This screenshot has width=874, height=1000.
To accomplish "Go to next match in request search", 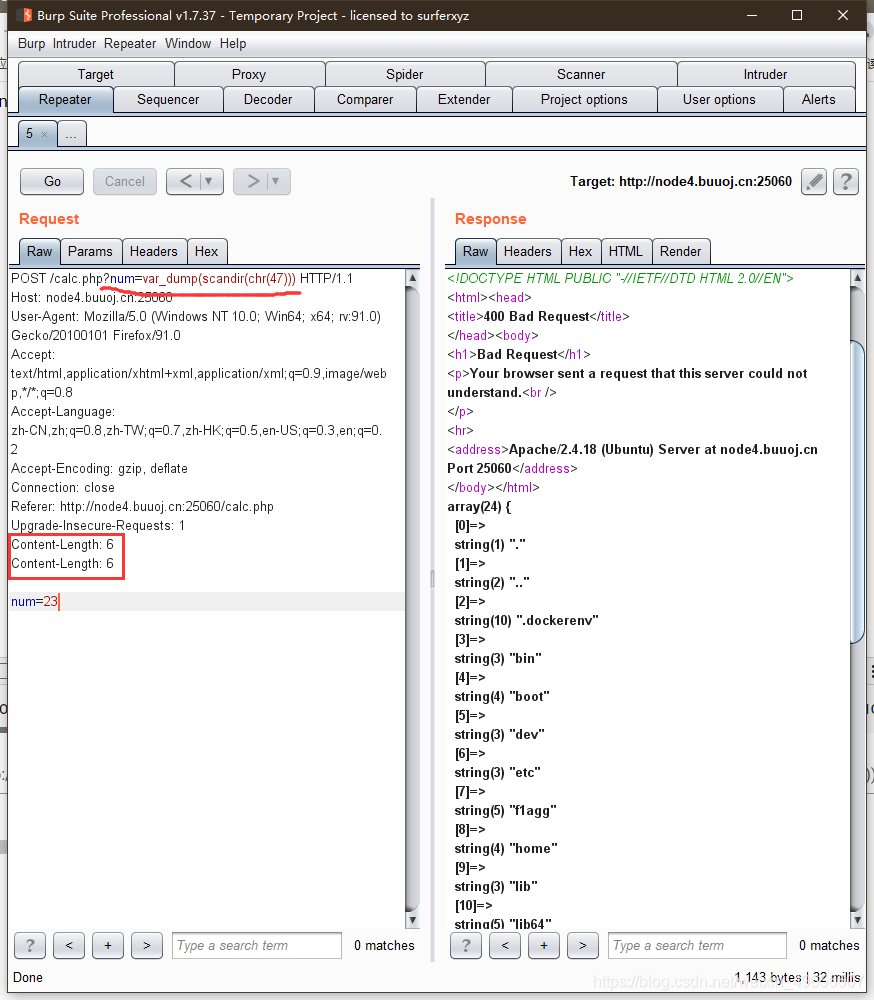I will click(x=147, y=945).
